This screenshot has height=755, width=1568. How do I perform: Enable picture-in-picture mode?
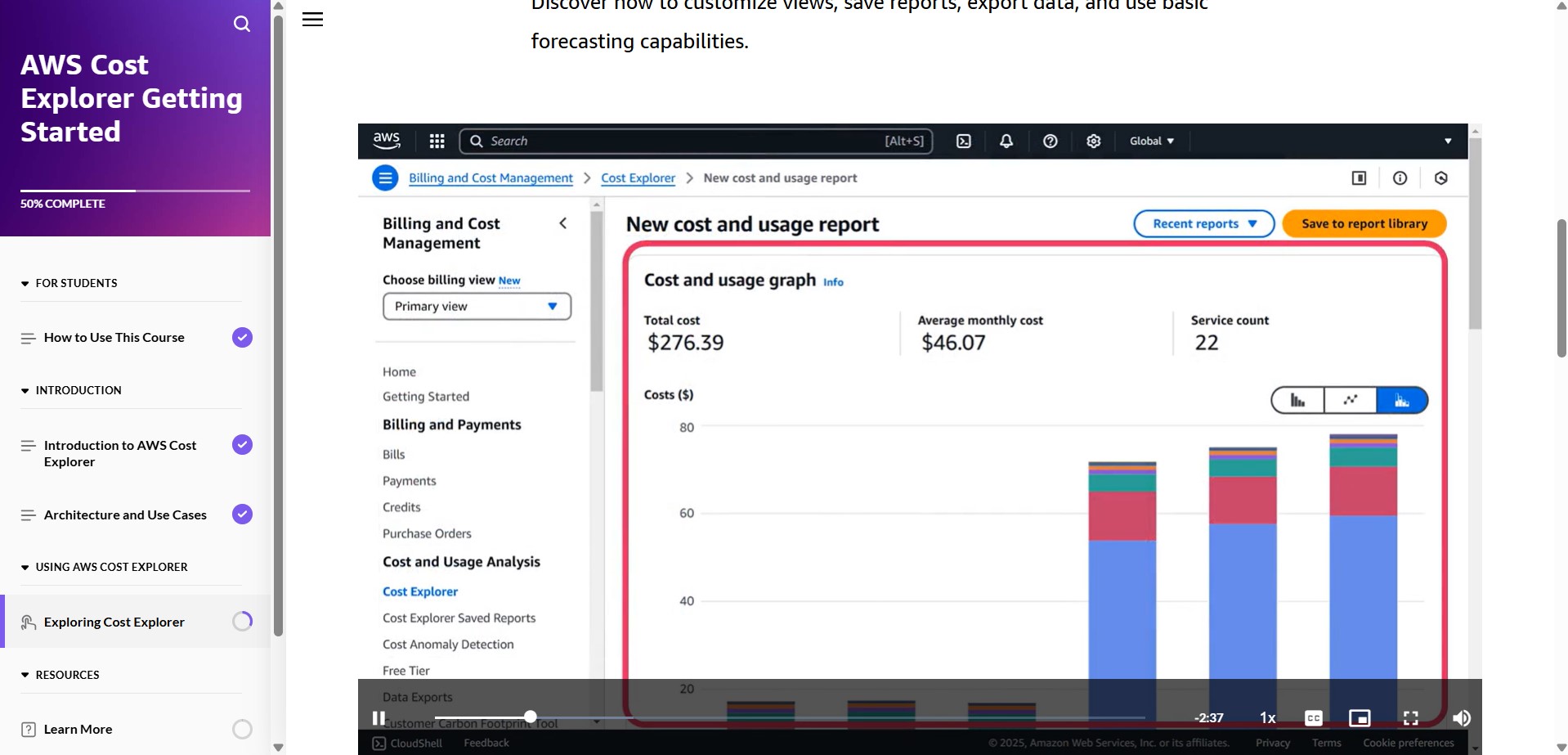click(1360, 718)
